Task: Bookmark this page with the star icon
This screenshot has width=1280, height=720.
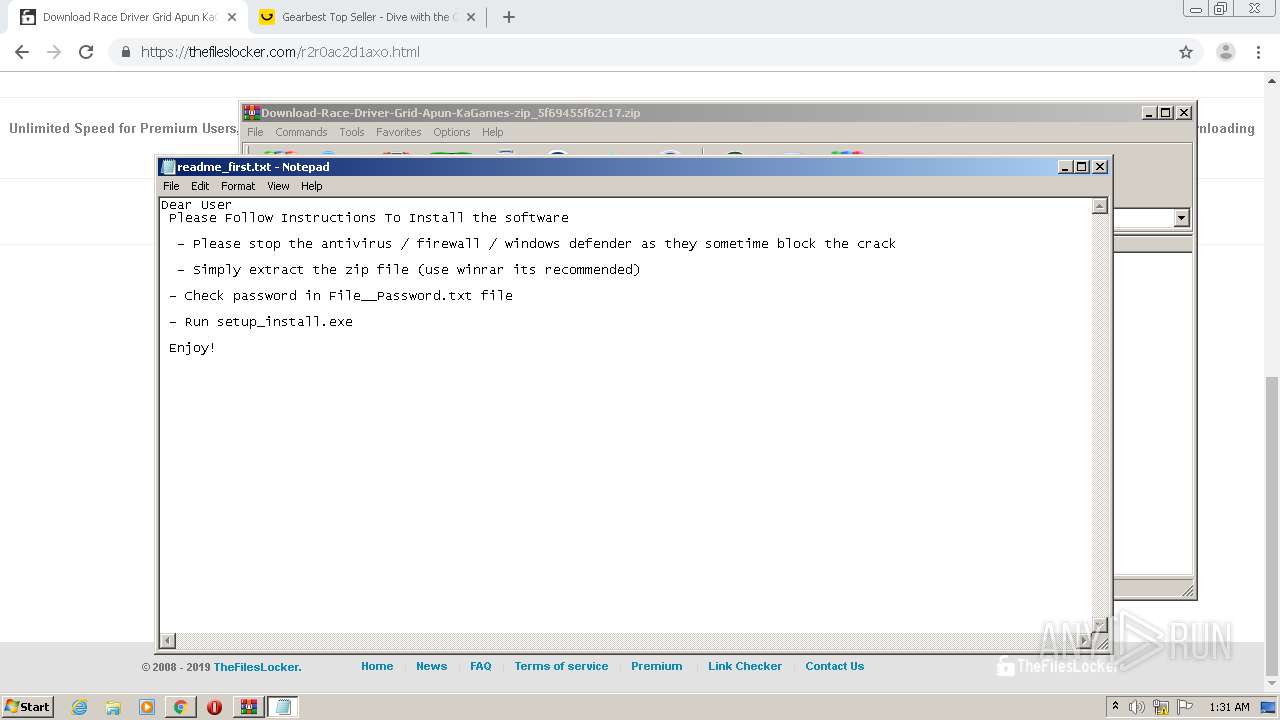Action: coord(1186,52)
